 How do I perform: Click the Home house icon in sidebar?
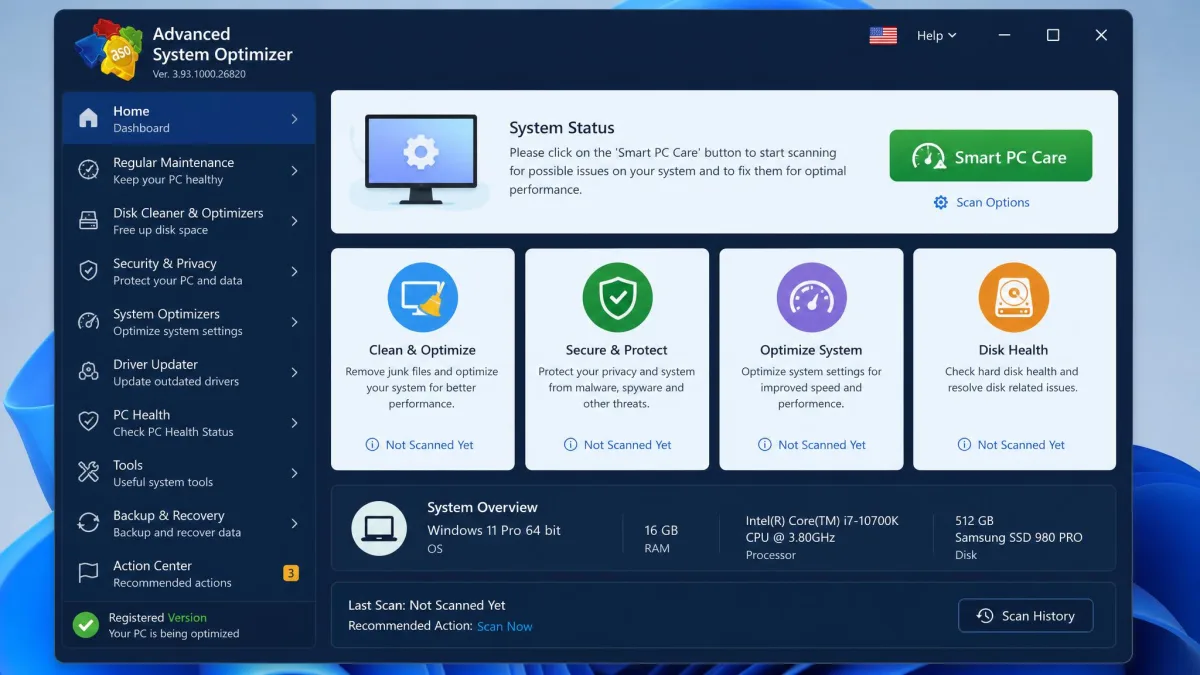[89, 119]
